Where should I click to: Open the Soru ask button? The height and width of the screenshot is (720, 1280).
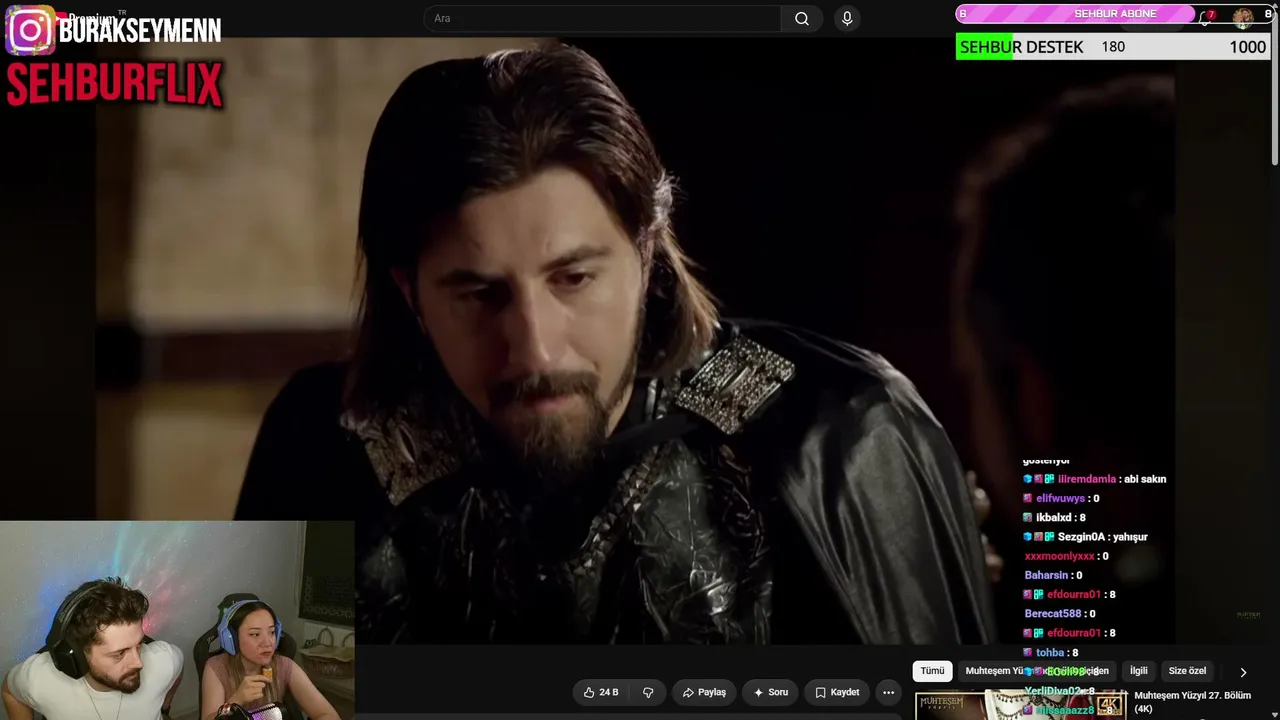[771, 692]
